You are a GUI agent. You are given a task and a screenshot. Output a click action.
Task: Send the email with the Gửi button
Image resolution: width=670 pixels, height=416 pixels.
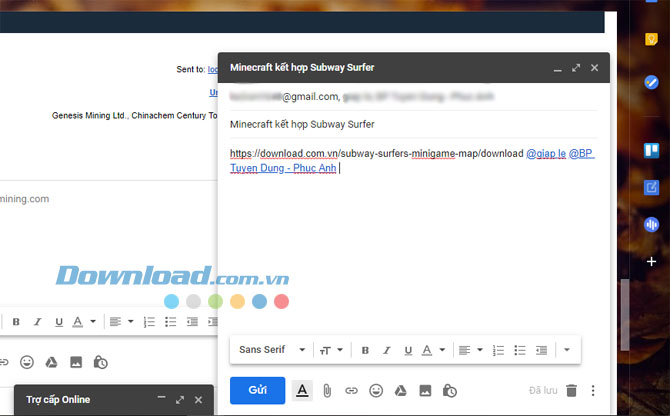[x=257, y=390]
